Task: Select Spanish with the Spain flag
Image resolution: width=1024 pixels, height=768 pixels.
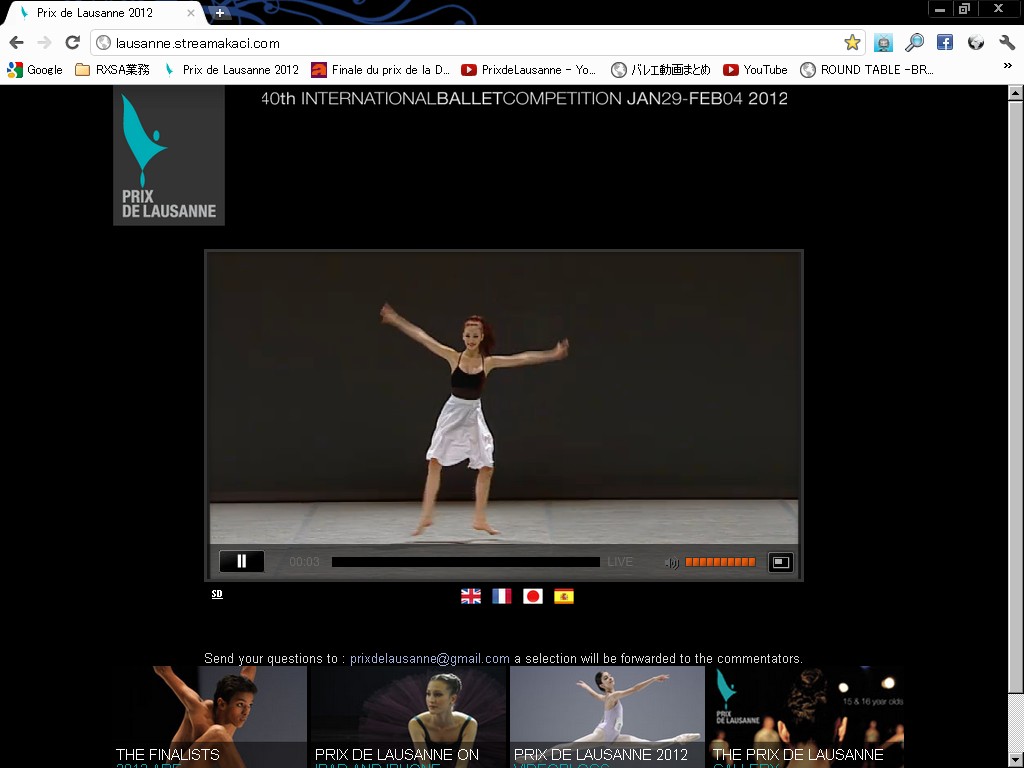Action: 564,596
